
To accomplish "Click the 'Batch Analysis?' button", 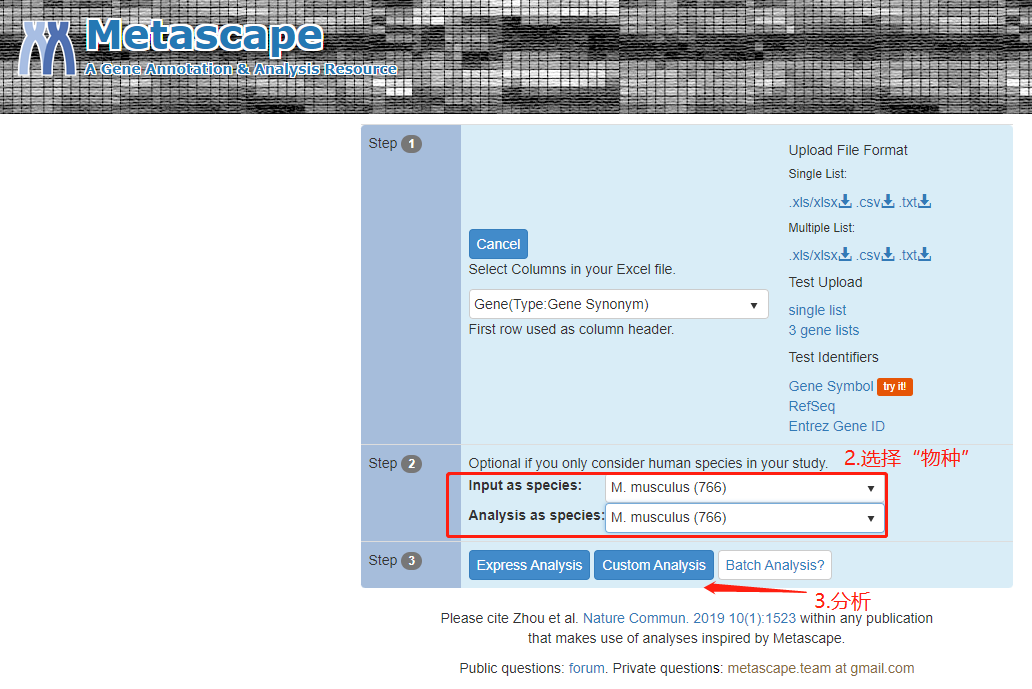I will (x=775, y=565).
